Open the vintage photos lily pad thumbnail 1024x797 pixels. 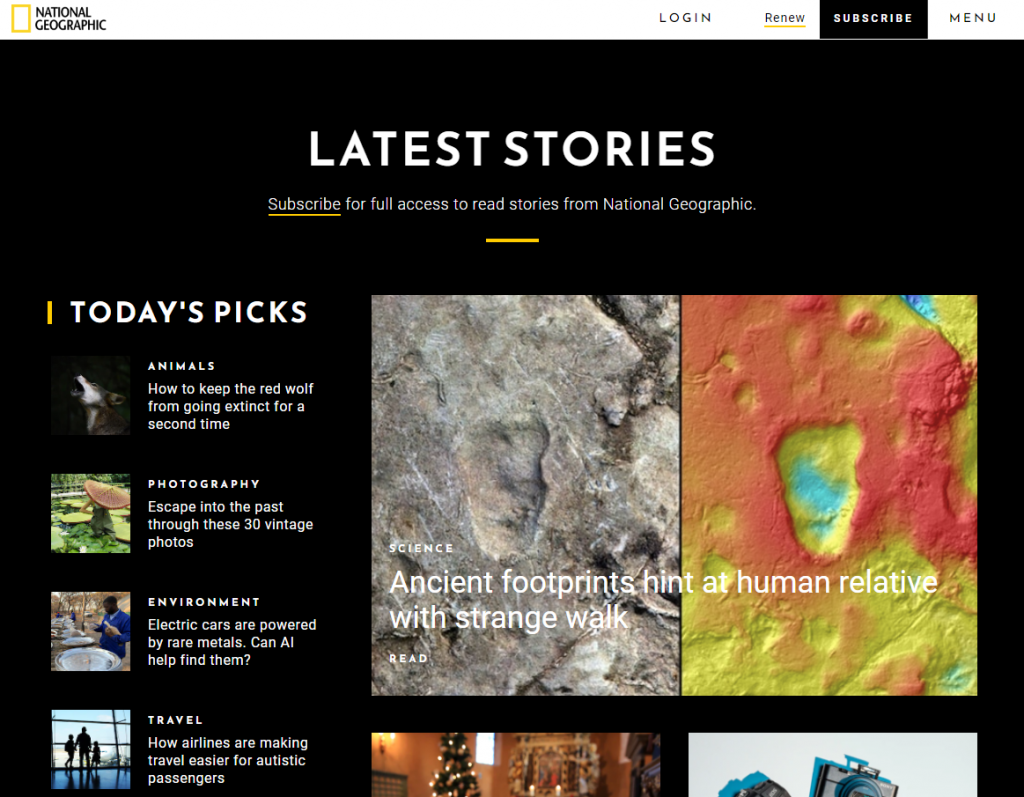click(91, 513)
